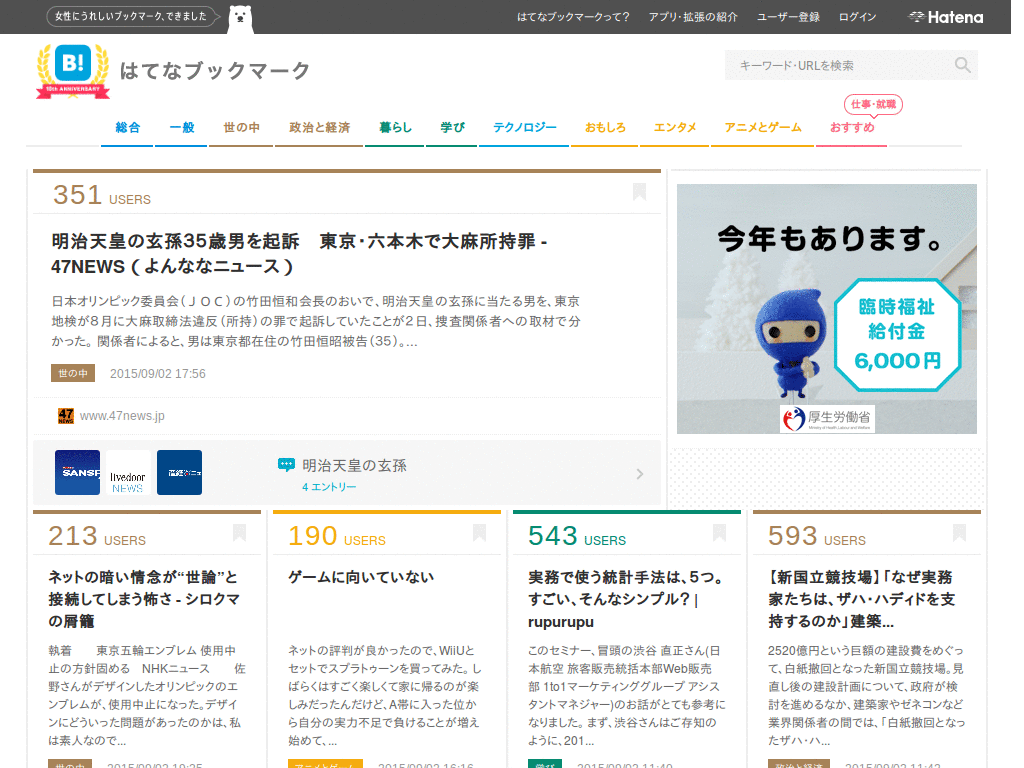Open the ゲームに向いていない article title
1024x768 pixels.
(361, 577)
